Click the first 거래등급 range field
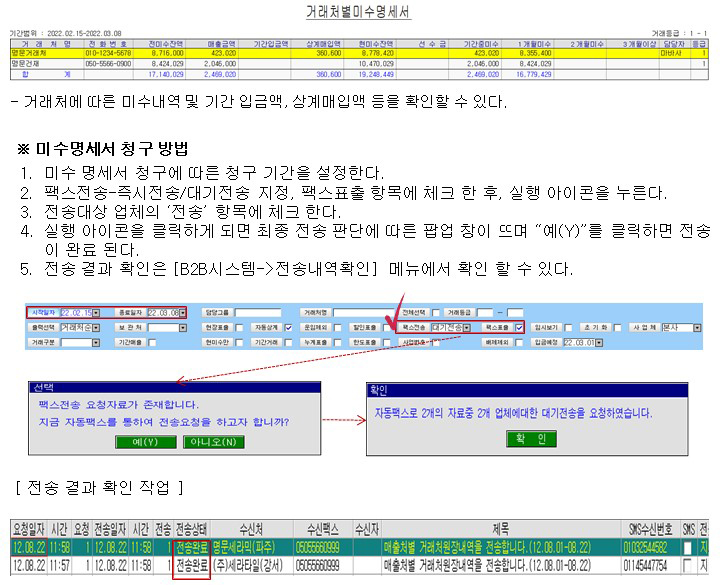The width and height of the screenshot is (720, 585). point(485,313)
